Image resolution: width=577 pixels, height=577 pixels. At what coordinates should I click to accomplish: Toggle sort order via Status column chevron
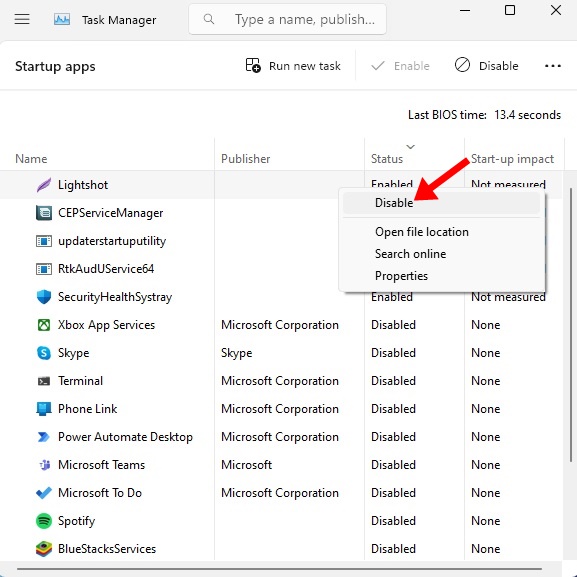tap(410, 147)
